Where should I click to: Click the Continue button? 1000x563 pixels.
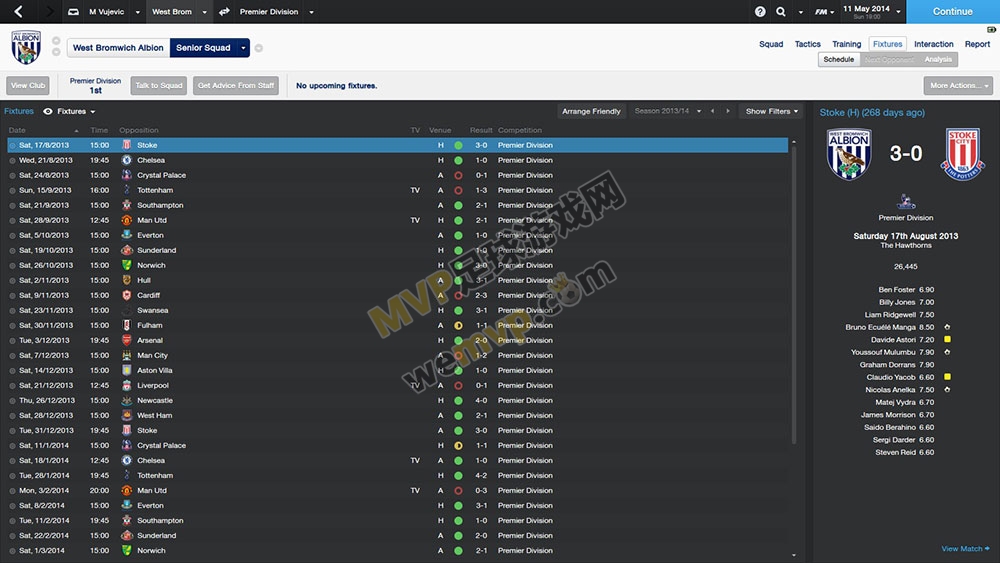click(953, 11)
